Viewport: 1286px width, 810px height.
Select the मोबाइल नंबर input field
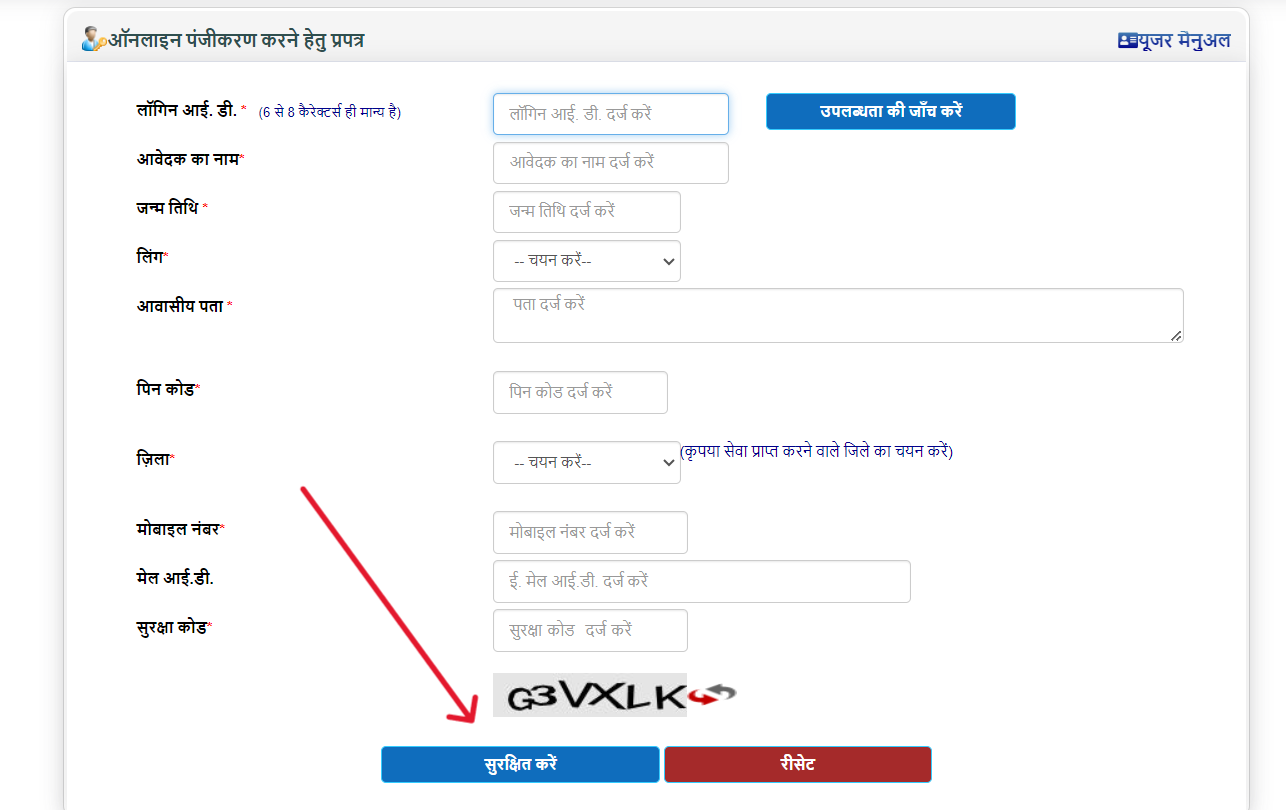(x=590, y=533)
